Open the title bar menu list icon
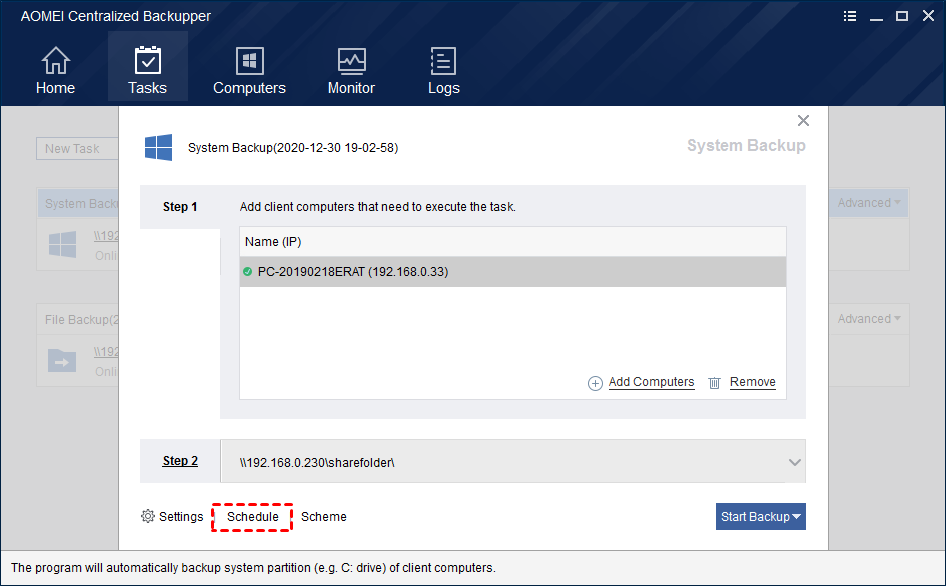946x586 pixels. (x=849, y=16)
